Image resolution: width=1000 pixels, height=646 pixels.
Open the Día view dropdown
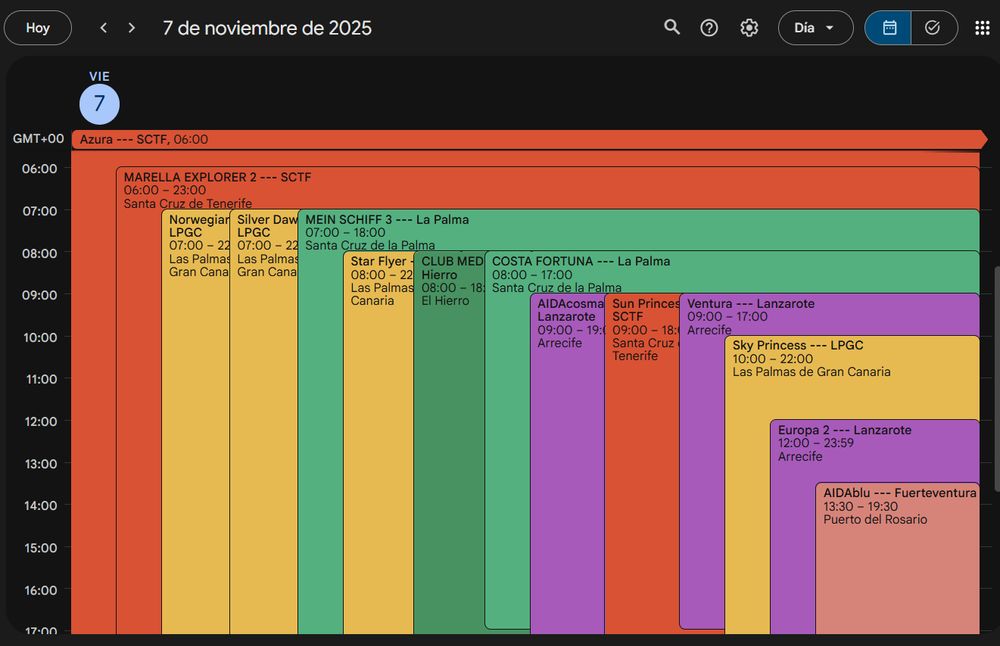coord(815,27)
